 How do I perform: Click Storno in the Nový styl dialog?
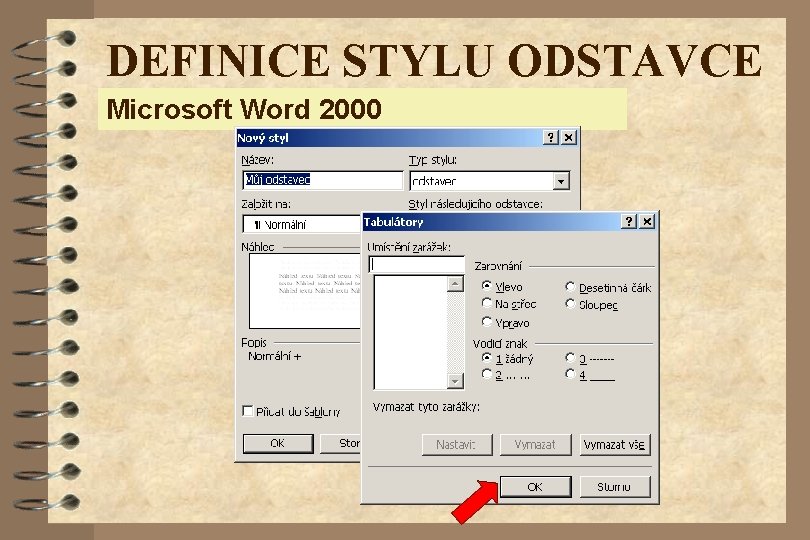[x=341, y=443]
